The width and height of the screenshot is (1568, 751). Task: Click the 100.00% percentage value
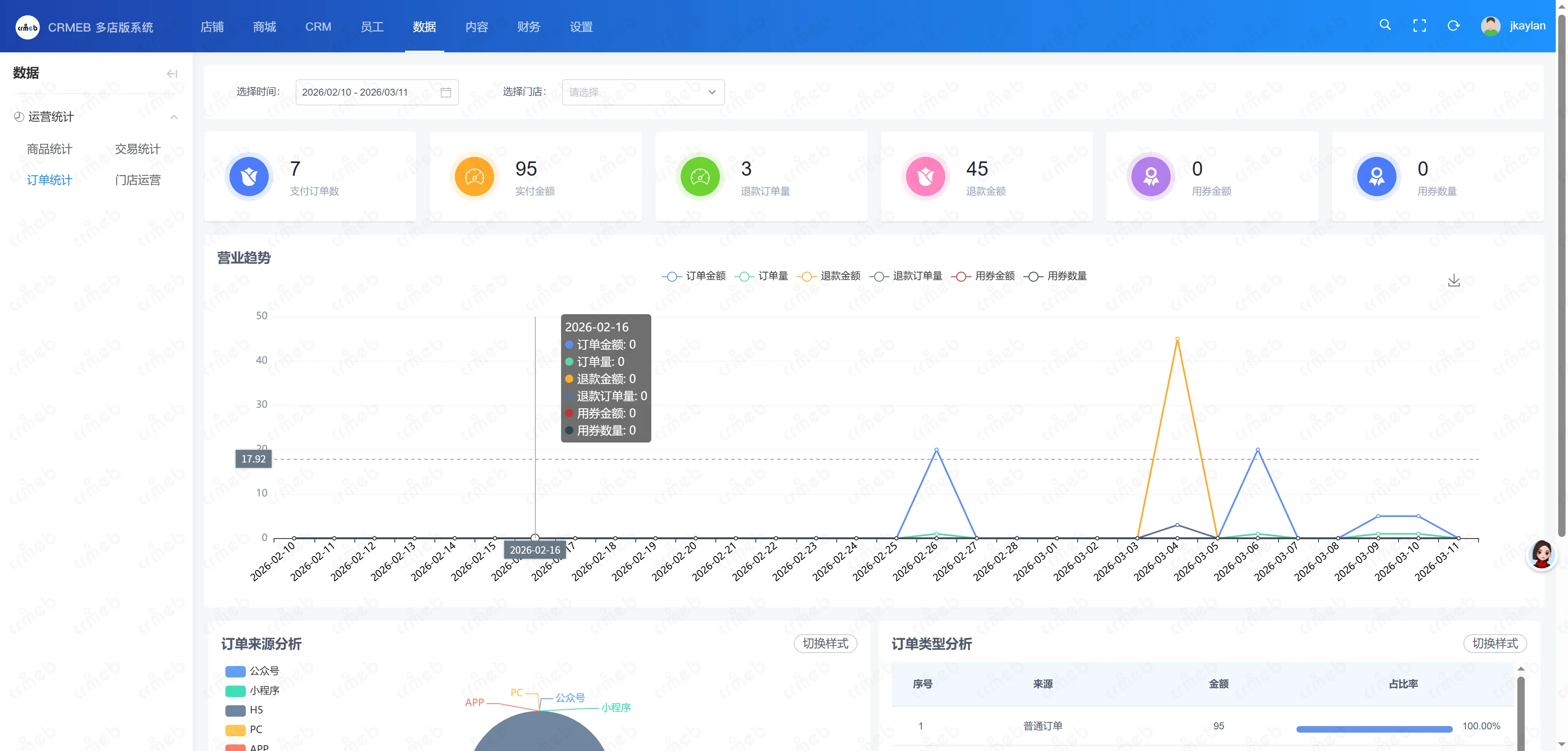1481,725
